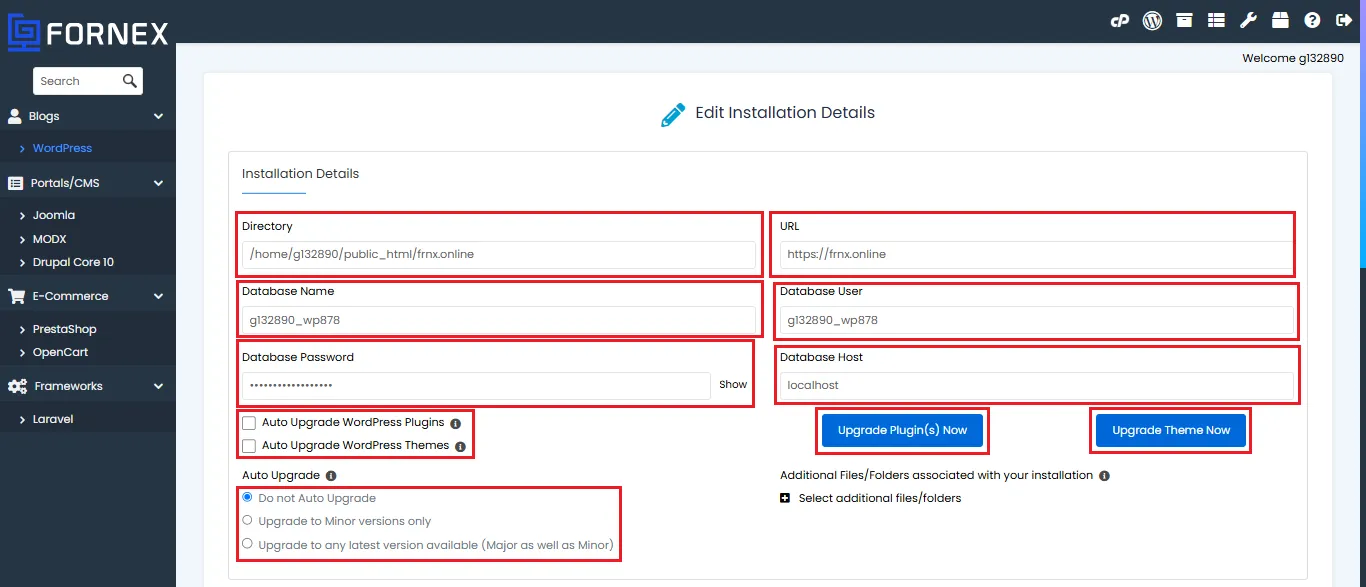
Task: Click the Database Password field
Action: pyautogui.click(x=476, y=385)
